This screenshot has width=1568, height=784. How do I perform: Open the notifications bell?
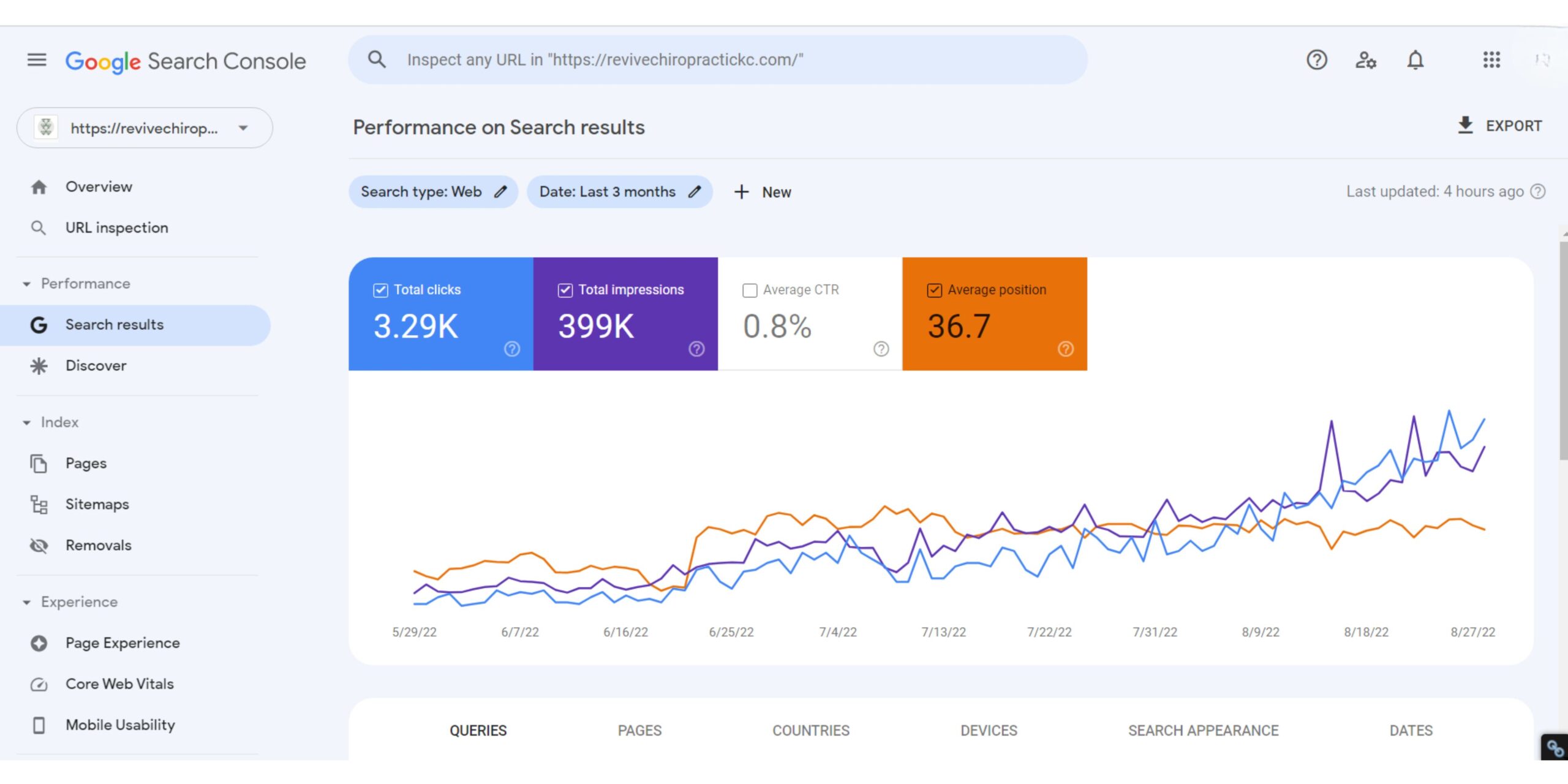[1415, 60]
